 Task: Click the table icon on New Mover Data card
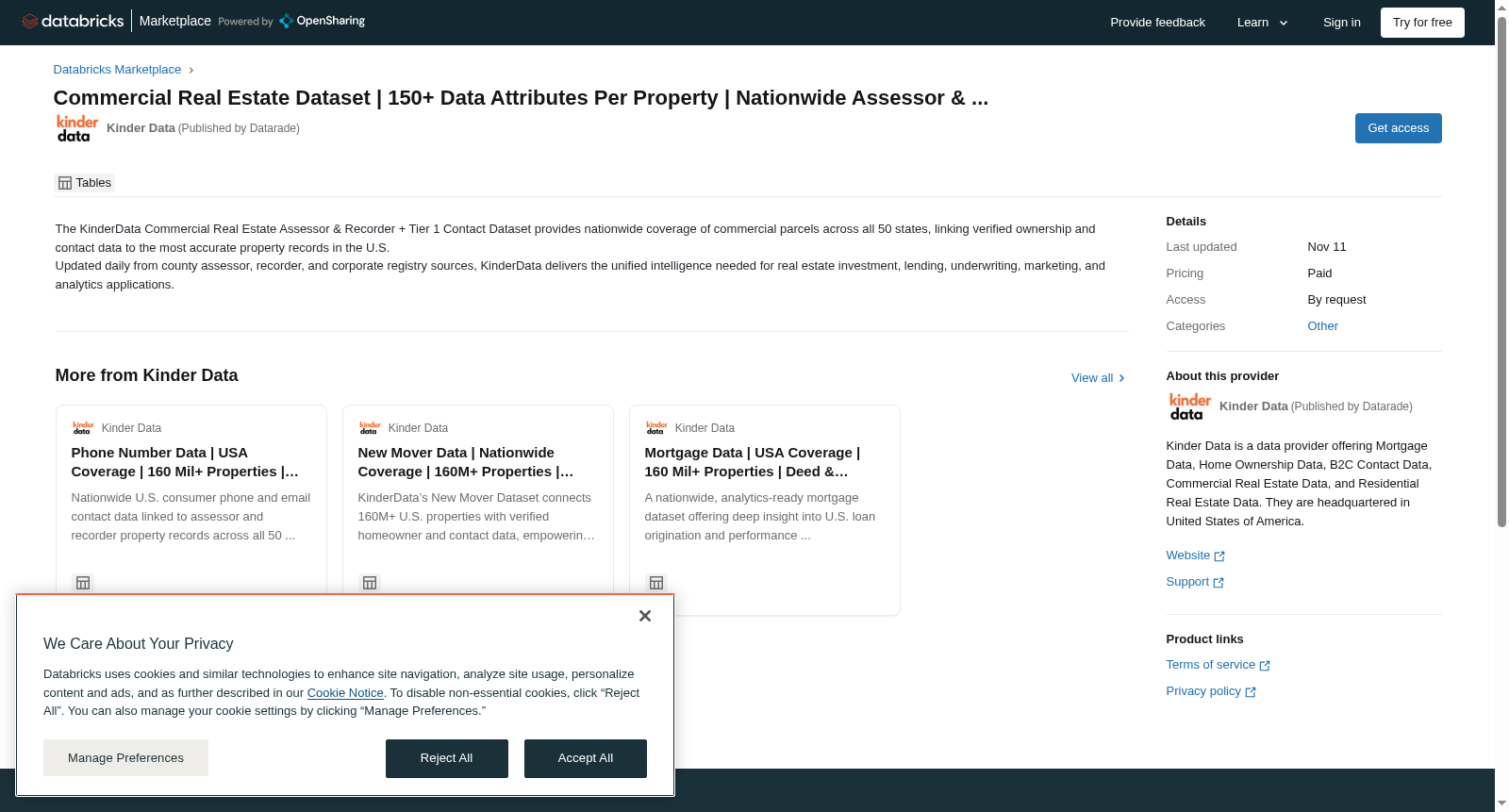[x=370, y=583]
